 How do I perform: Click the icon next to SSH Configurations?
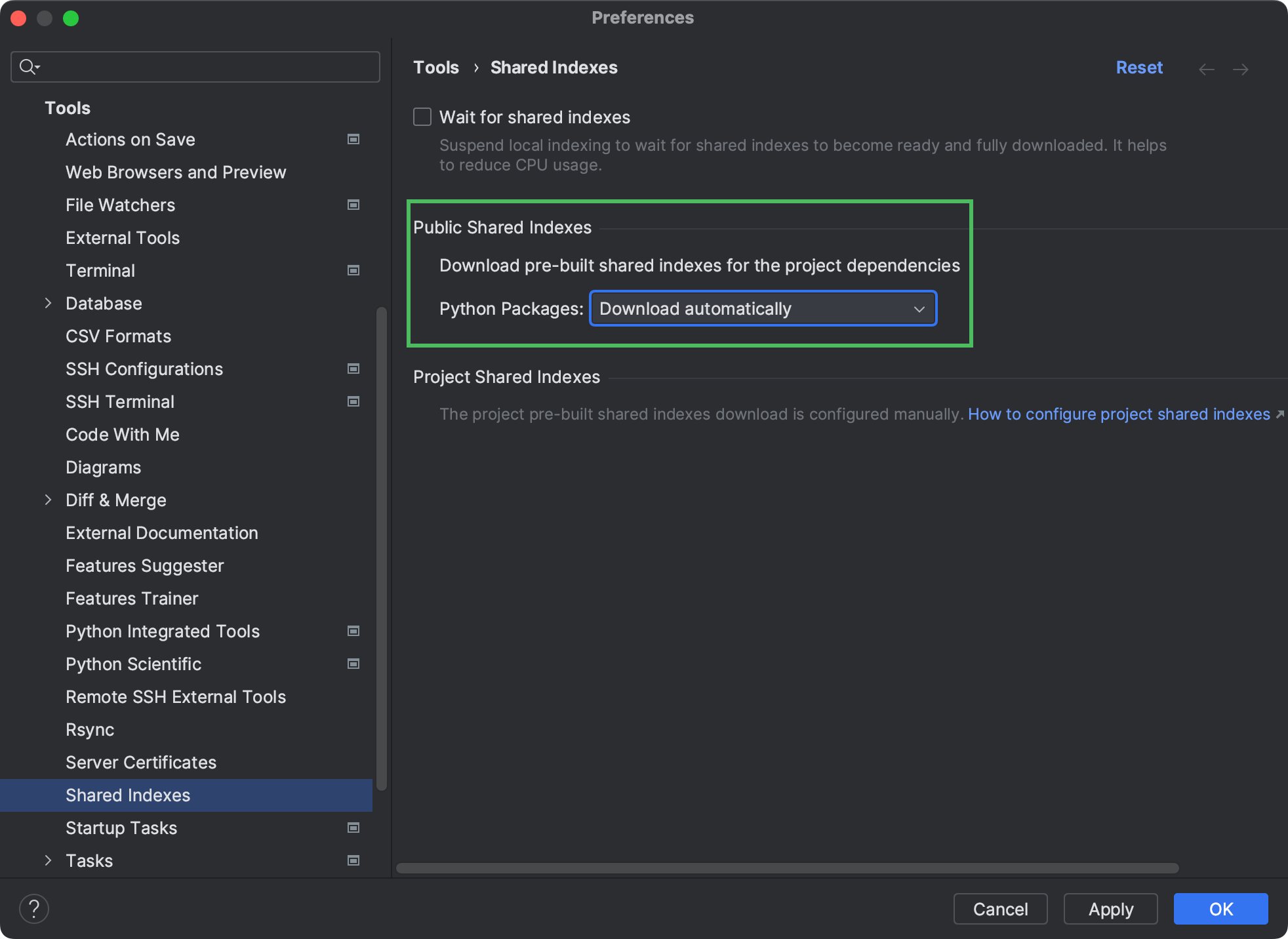[353, 369]
